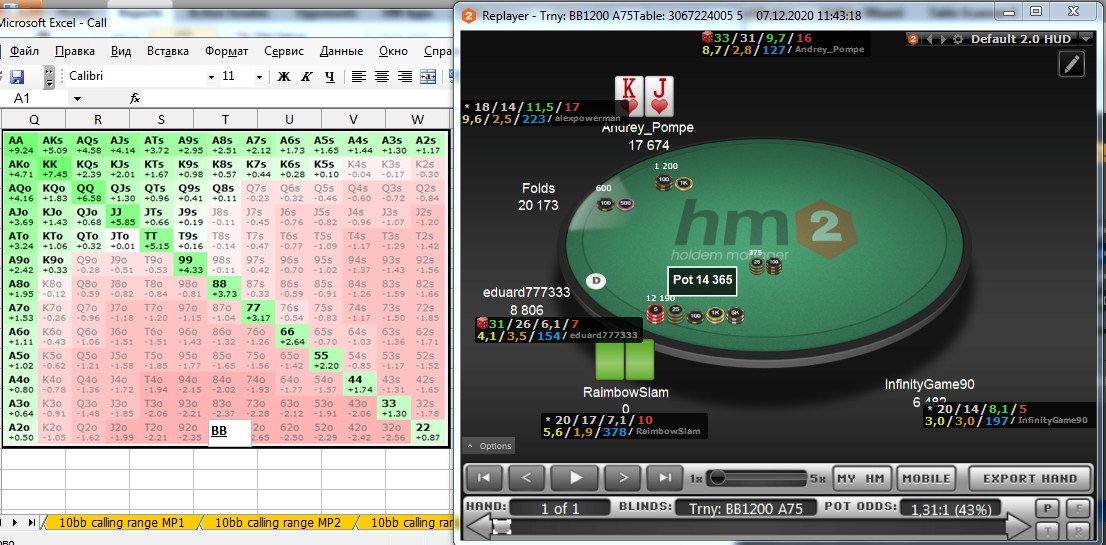Open the Окно menu

tap(394, 51)
